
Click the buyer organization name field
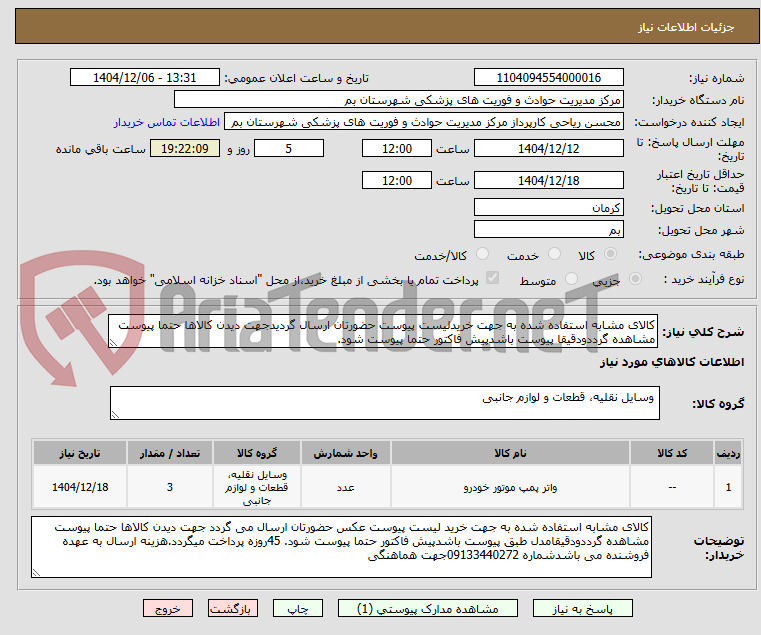(x=399, y=100)
